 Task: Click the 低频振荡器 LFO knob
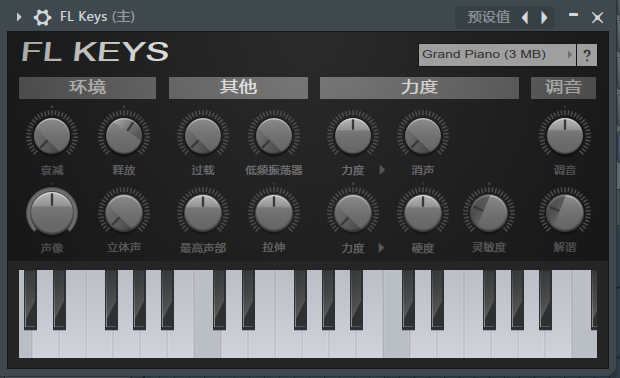coord(274,136)
